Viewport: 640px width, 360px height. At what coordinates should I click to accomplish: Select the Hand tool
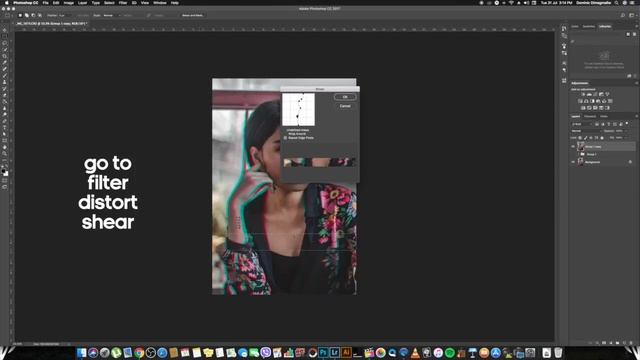click(5, 147)
